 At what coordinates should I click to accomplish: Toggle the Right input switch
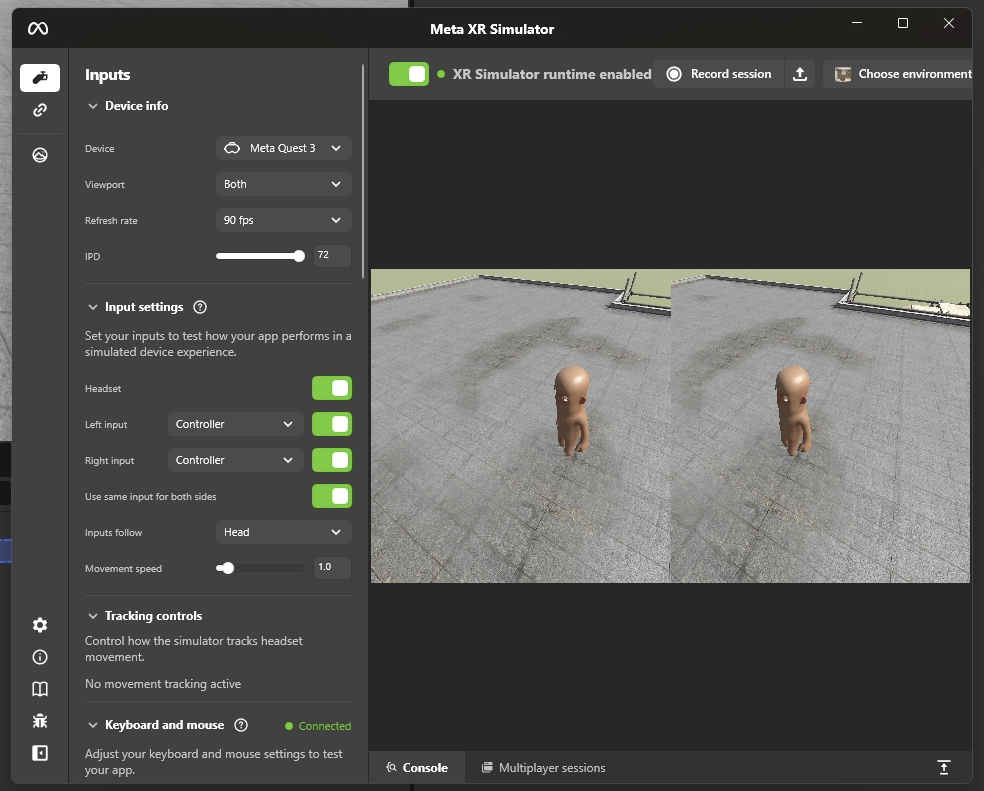(332, 460)
